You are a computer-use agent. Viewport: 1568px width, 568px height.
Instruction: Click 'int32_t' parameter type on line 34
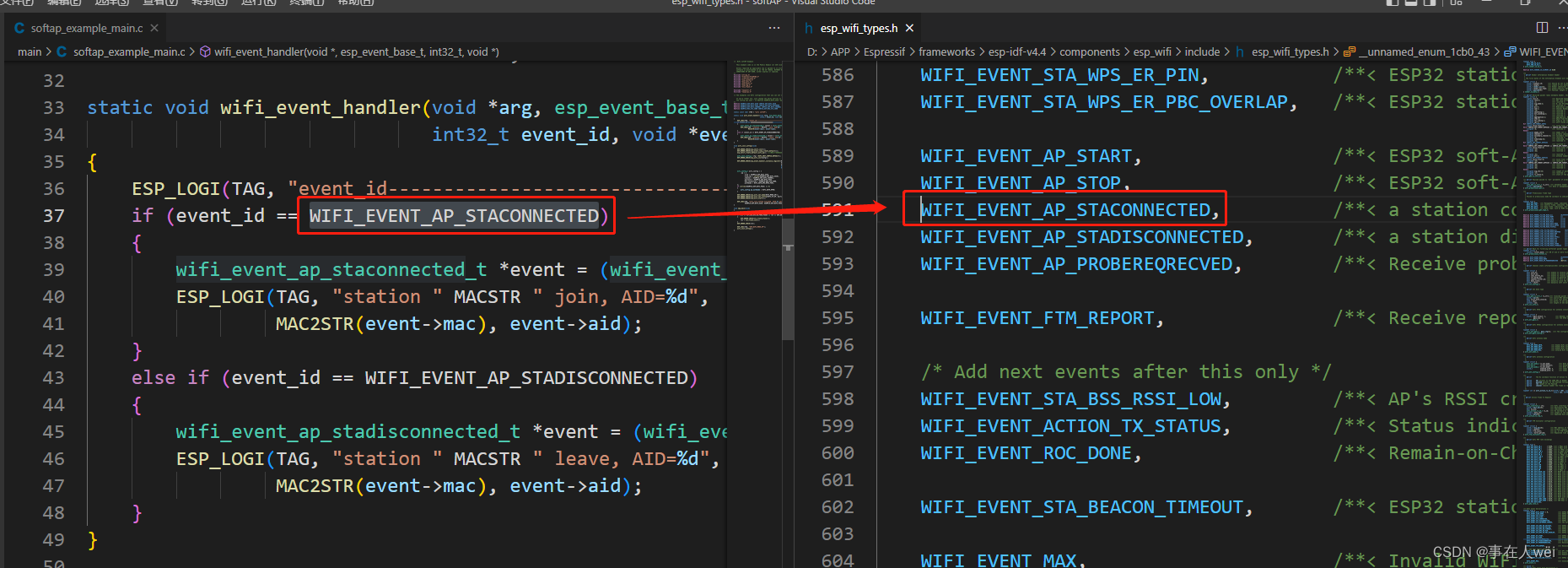click(471, 135)
